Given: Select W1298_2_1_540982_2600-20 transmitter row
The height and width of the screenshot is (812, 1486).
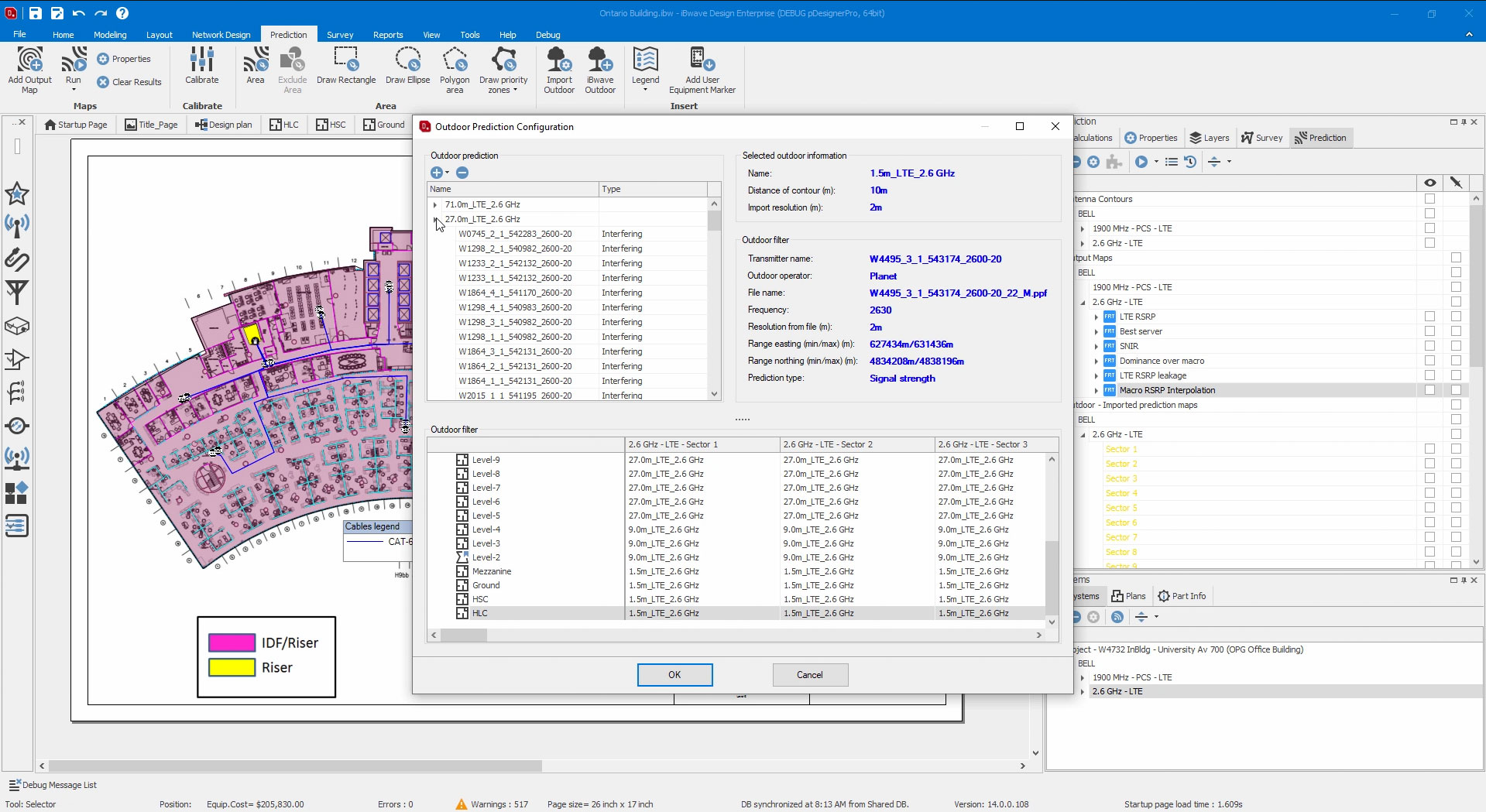Looking at the screenshot, I should click(x=568, y=248).
